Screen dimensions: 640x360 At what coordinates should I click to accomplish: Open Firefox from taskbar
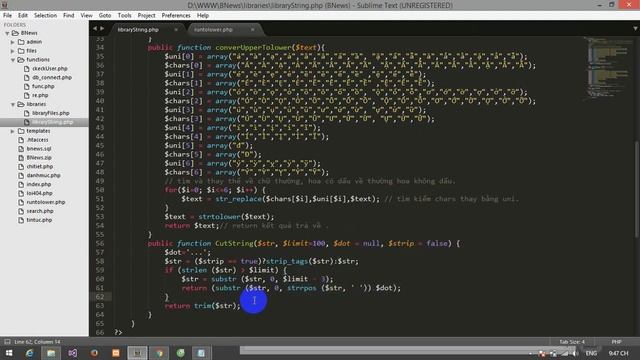(x=94, y=353)
